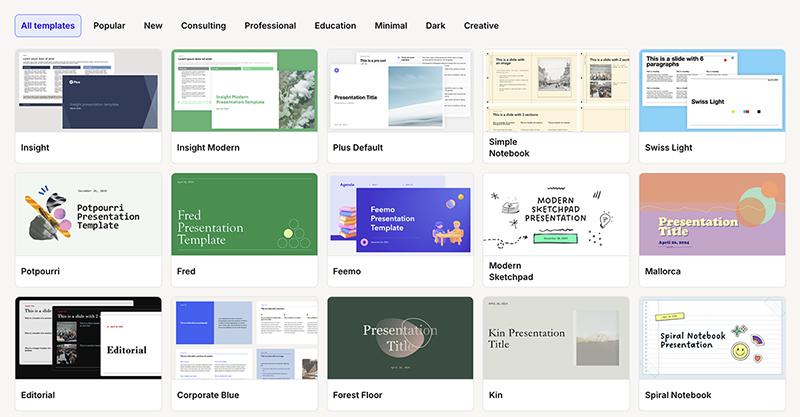Image resolution: width=800 pixels, height=417 pixels.
Task: Choose the Swiss Light template thumbnail
Action: (712, 90)
